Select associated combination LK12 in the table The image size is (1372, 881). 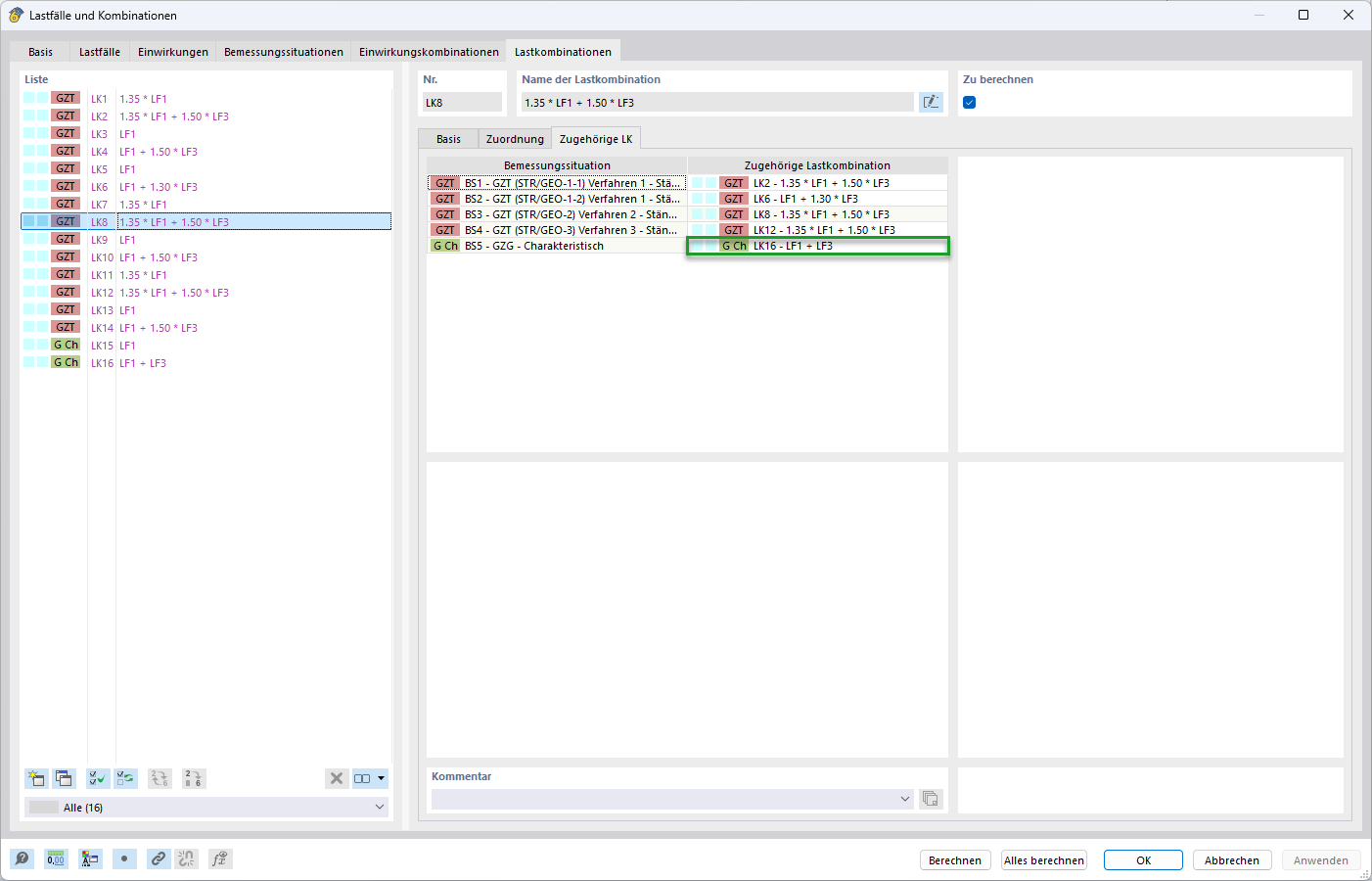(x=818, y=230)
